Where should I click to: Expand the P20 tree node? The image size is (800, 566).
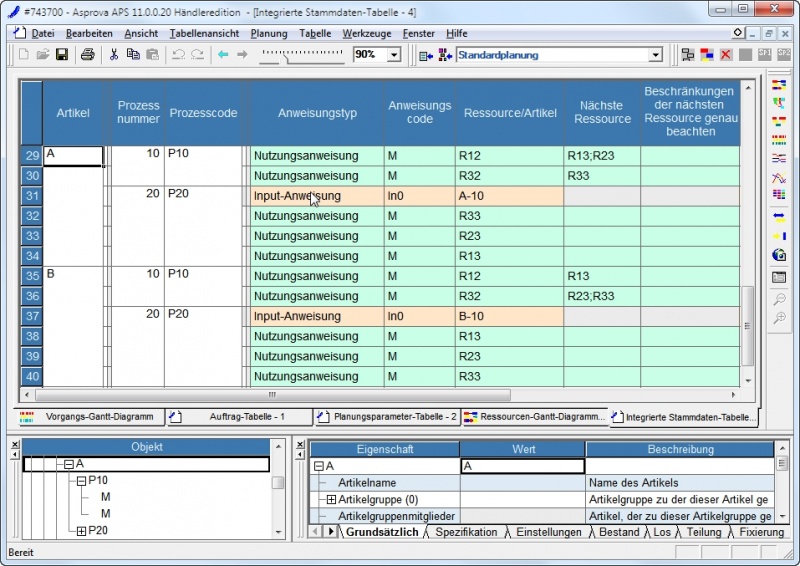click(82, 531)
